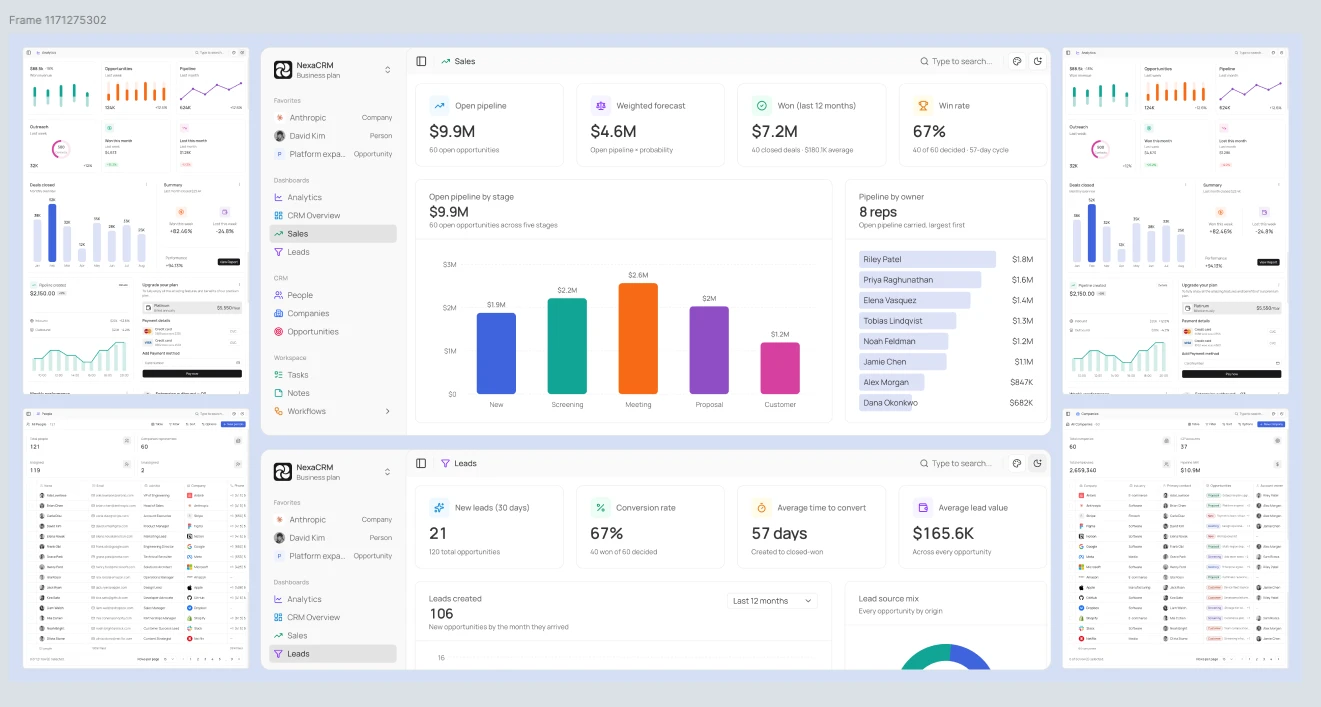Open the Last 12 months dropdown
Screen dimensions: 1321x707
772,601
